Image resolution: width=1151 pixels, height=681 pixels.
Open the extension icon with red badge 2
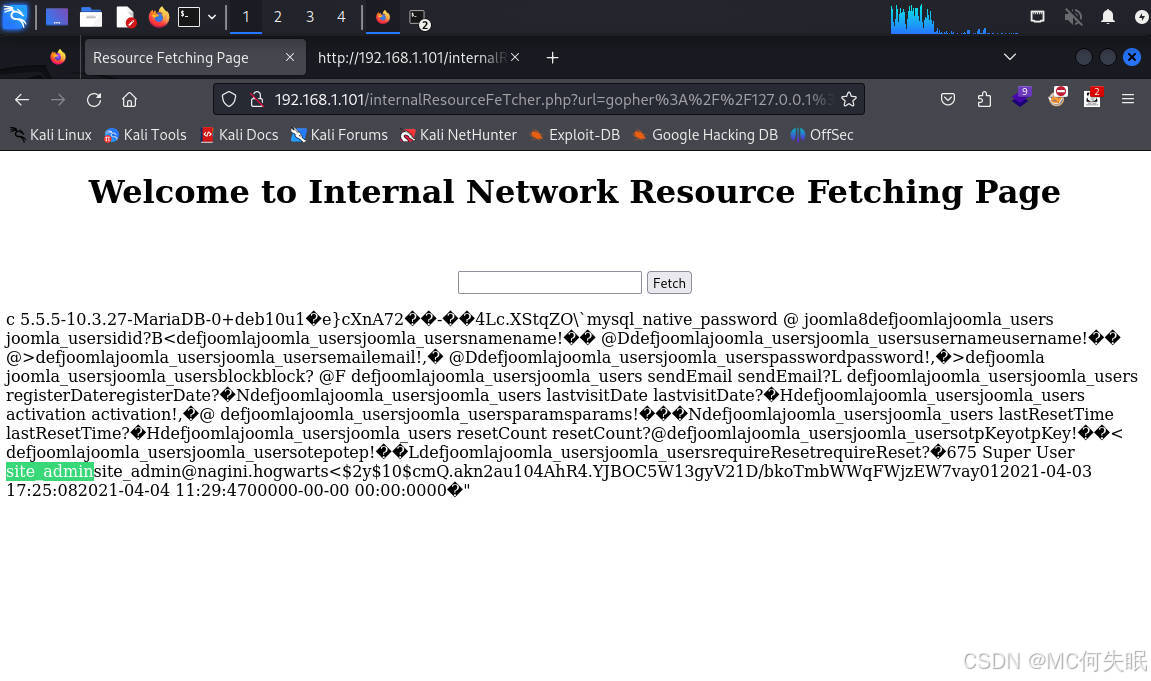point(1092,98)
